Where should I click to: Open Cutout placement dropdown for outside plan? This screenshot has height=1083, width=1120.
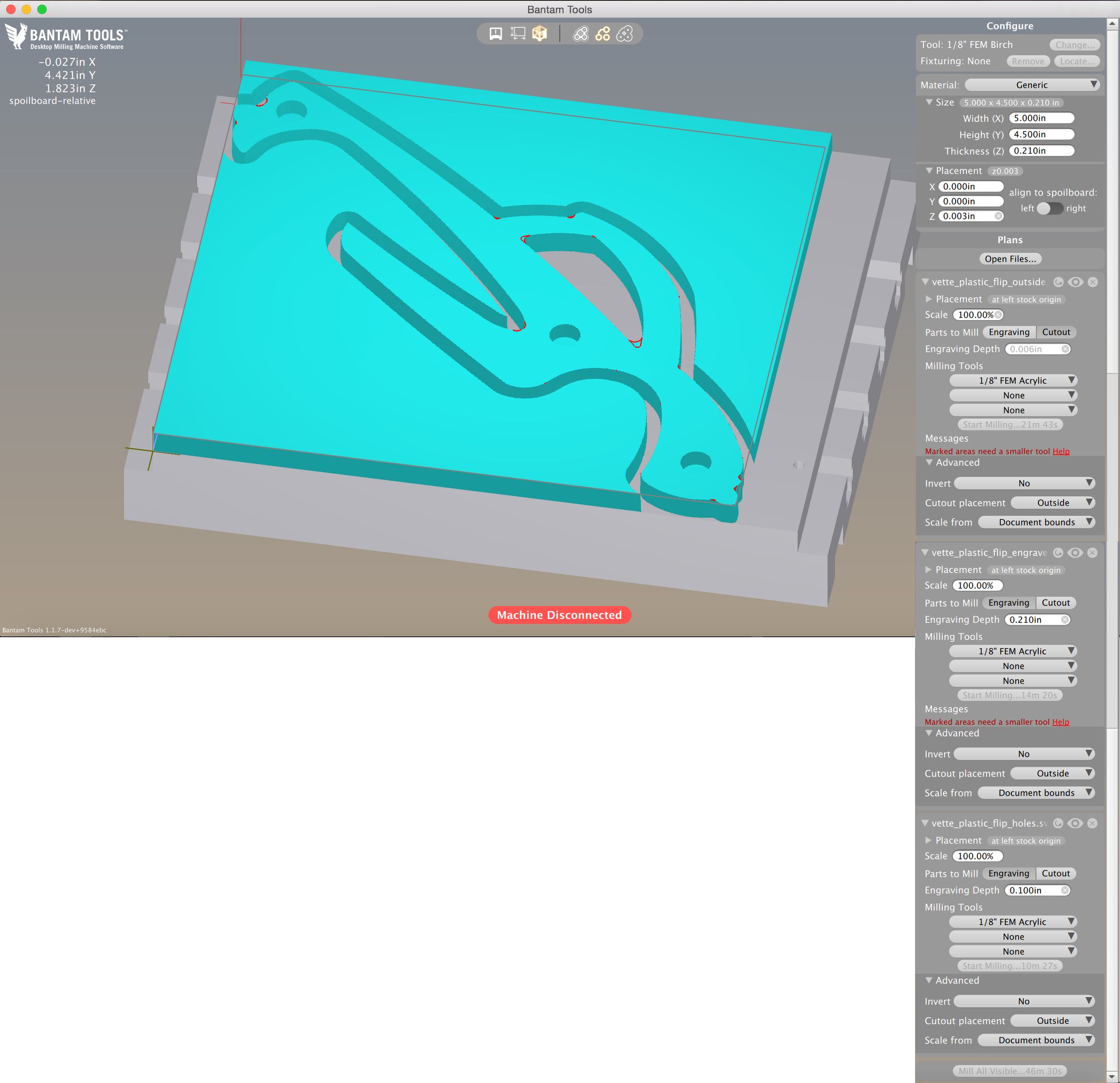point(1053,502)
